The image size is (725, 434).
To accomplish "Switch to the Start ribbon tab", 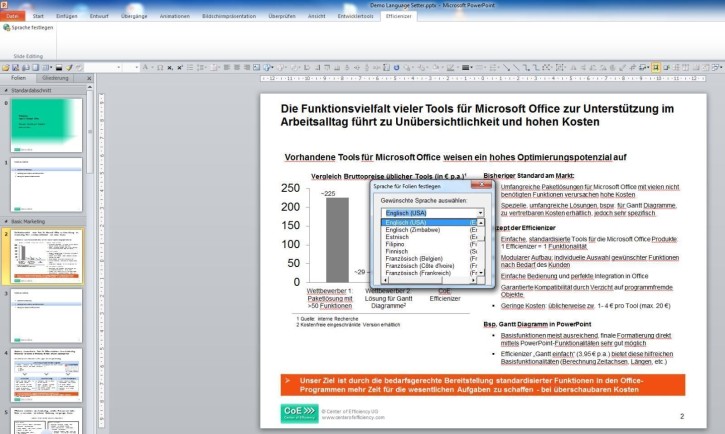I will coord(38,16).
